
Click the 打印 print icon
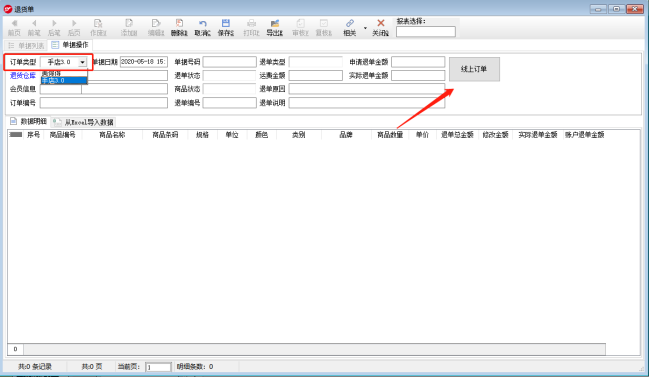coord(251,27)
